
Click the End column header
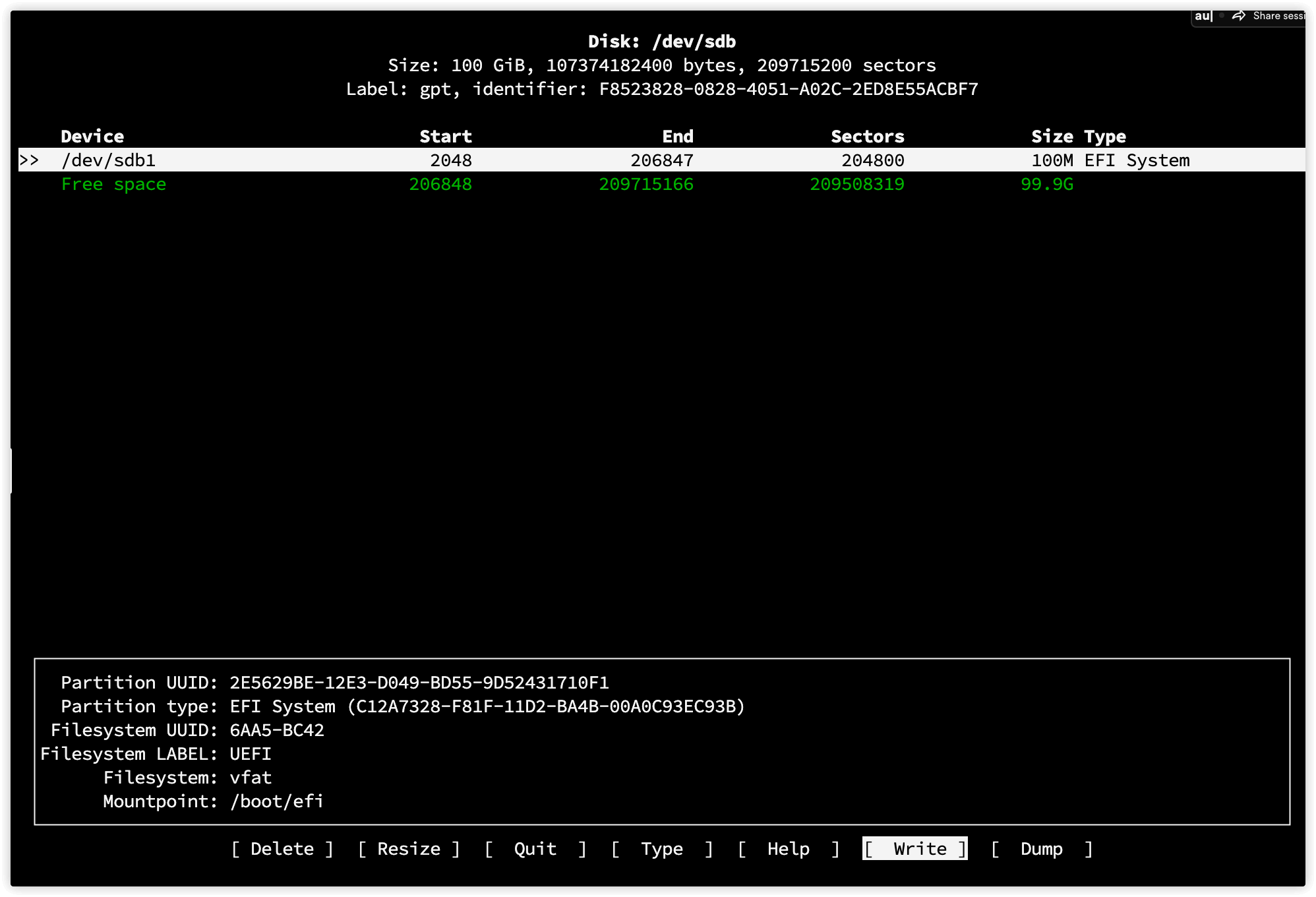click(678, 137)
